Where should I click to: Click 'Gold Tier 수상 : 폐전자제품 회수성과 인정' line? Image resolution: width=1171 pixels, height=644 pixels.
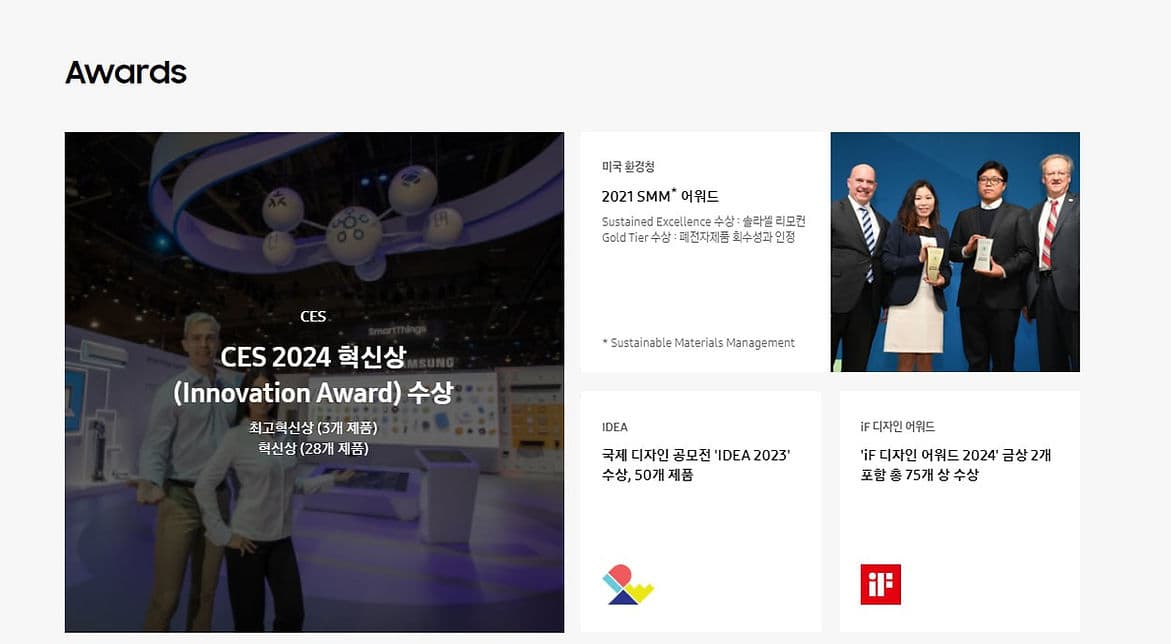(x=698, y=238)
